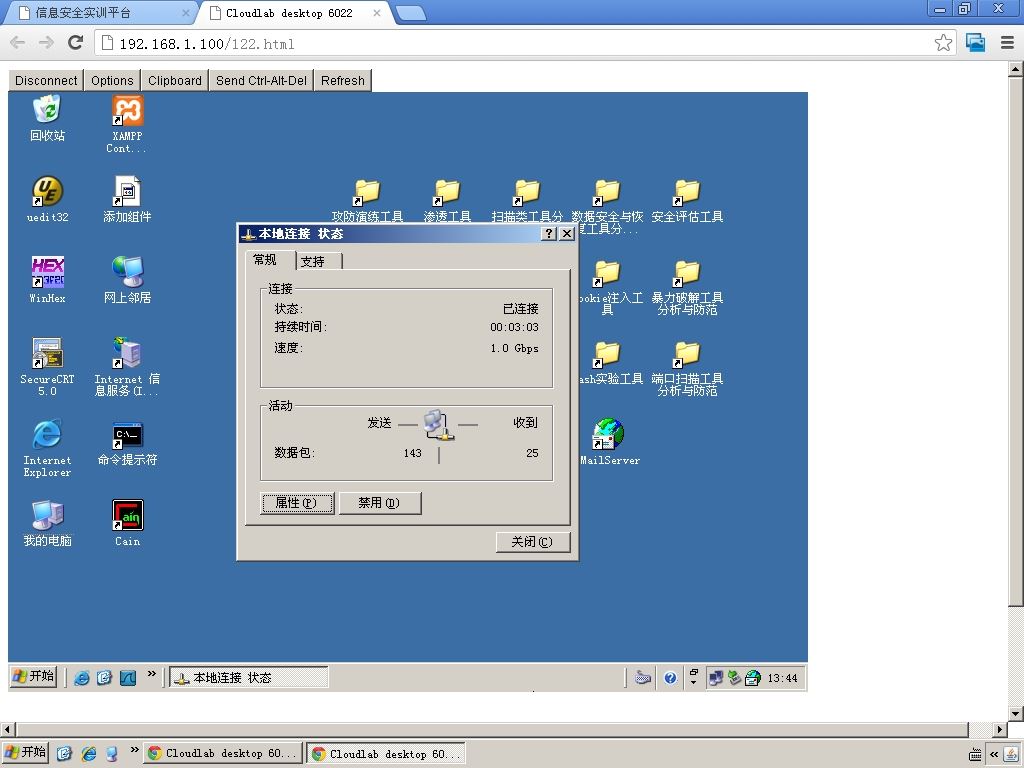Image resolution: width=1024 pixels, height=768 pixels.
Task: Click the new tab button in the browser
Action: coord(411,13)
